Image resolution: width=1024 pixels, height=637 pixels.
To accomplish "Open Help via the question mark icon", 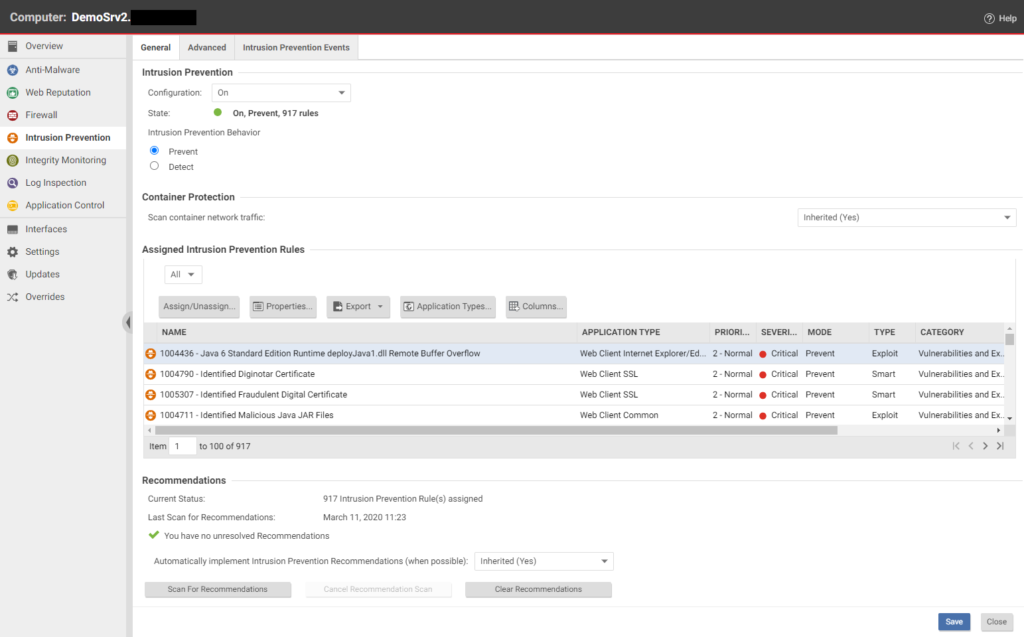I will 989,18.
